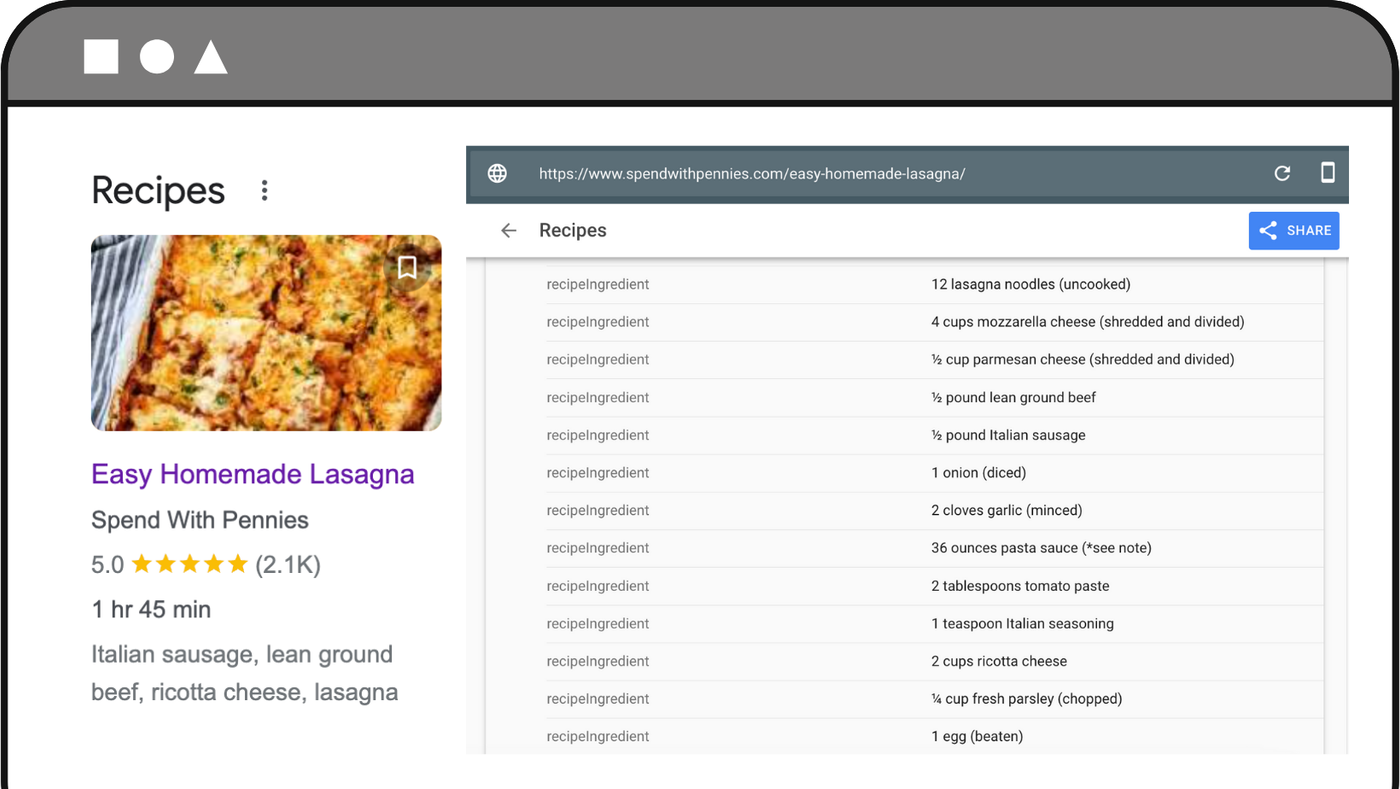Click the 5.0 rating value
Viewport: 1400px width, 789px height.
[x=107, y=563]
